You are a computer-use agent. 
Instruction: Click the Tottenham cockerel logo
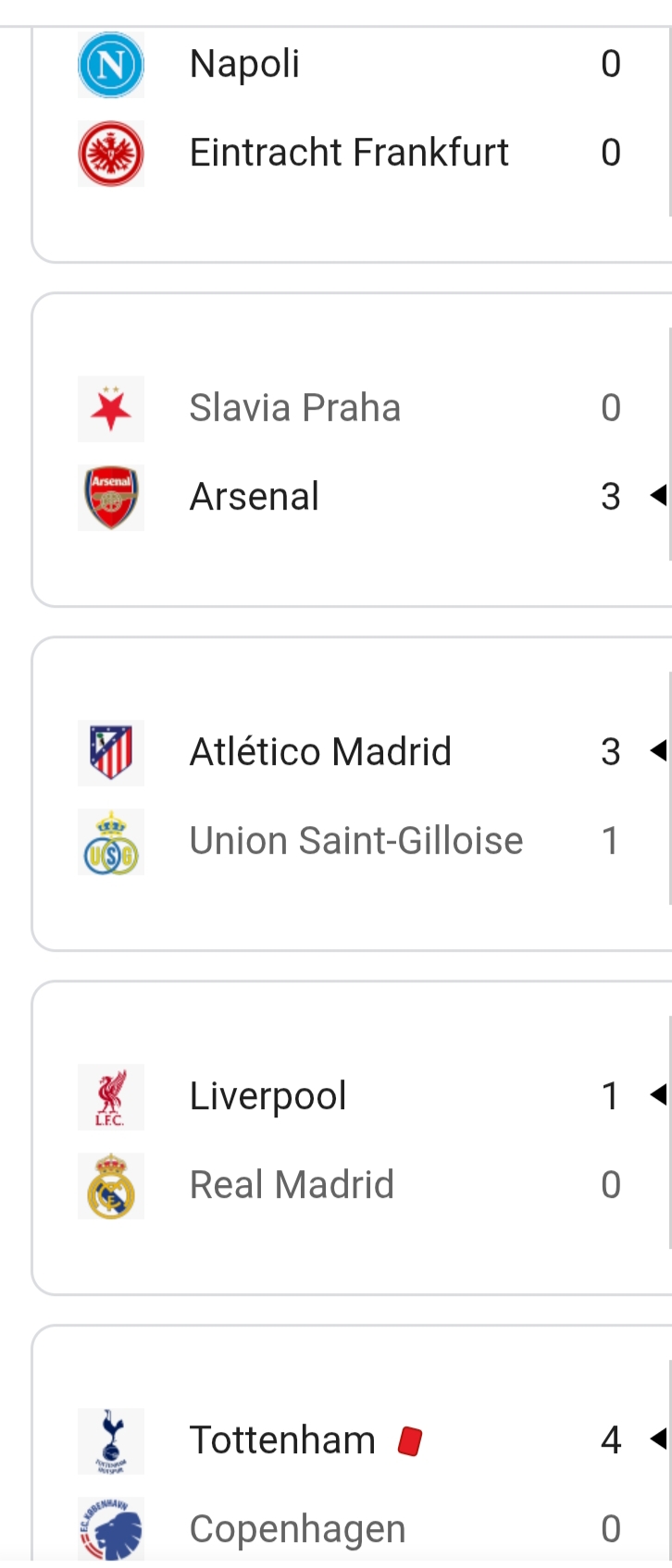(111, 1441)
